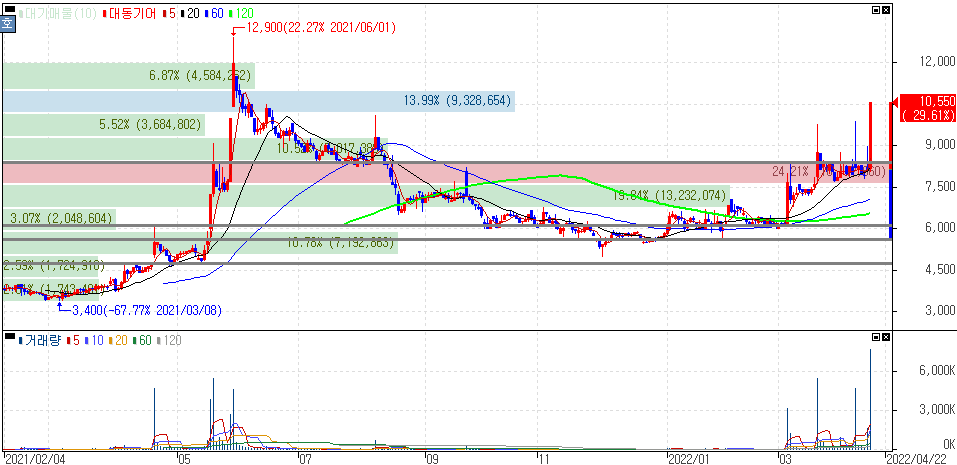Click the 10.78% volume profile label
Screen dimensions: 957x465
pos(341,242)
